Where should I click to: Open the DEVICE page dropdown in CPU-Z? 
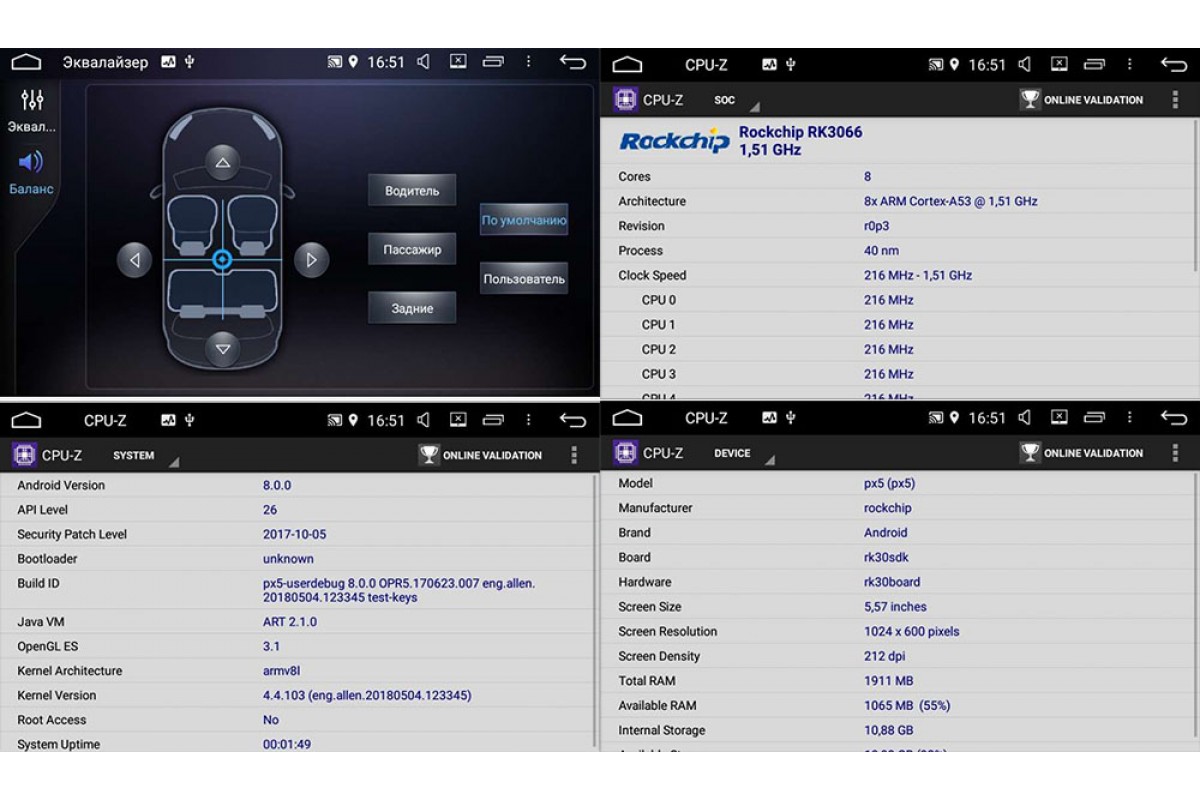(741, 454)
